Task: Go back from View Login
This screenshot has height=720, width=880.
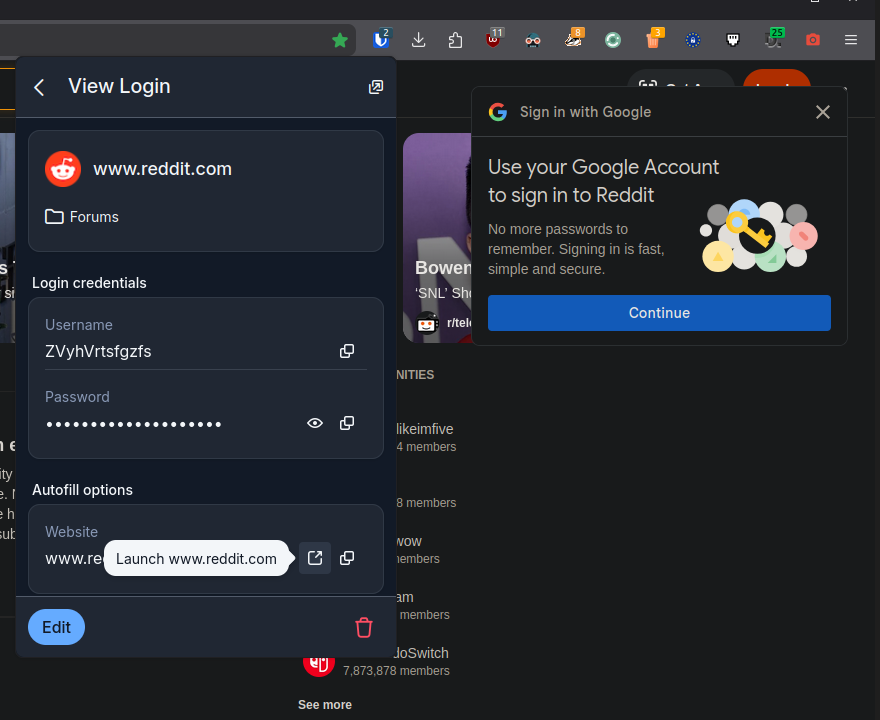Action: pos(39,88)
